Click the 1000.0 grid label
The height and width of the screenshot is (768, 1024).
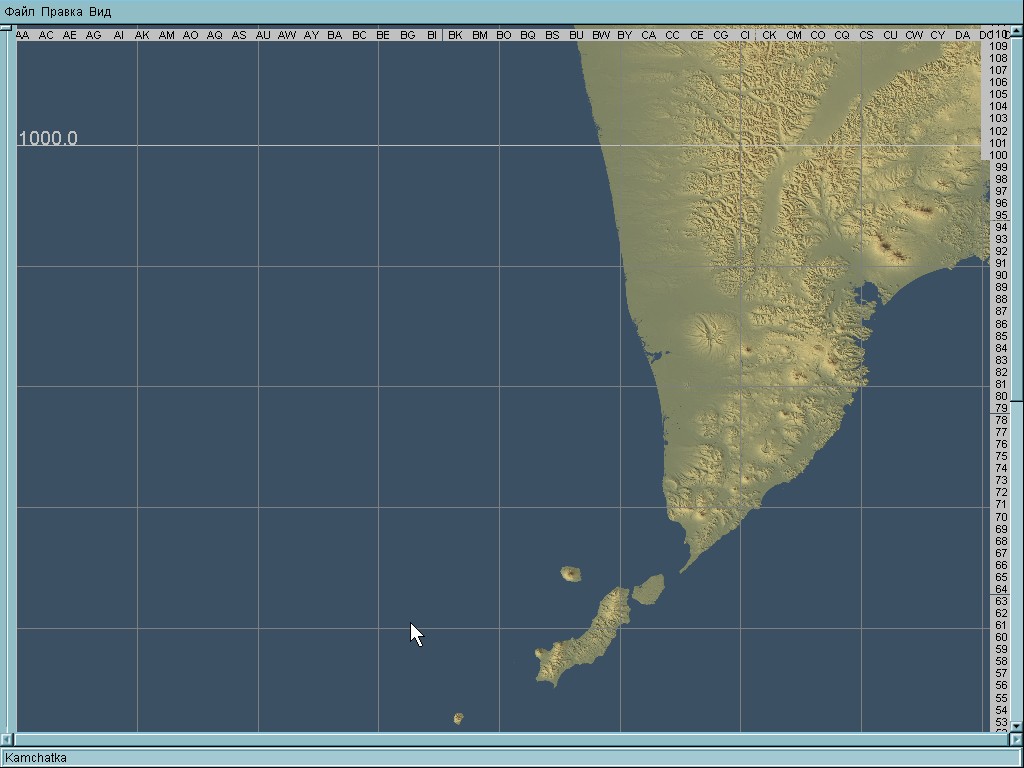tap(47, 138)
